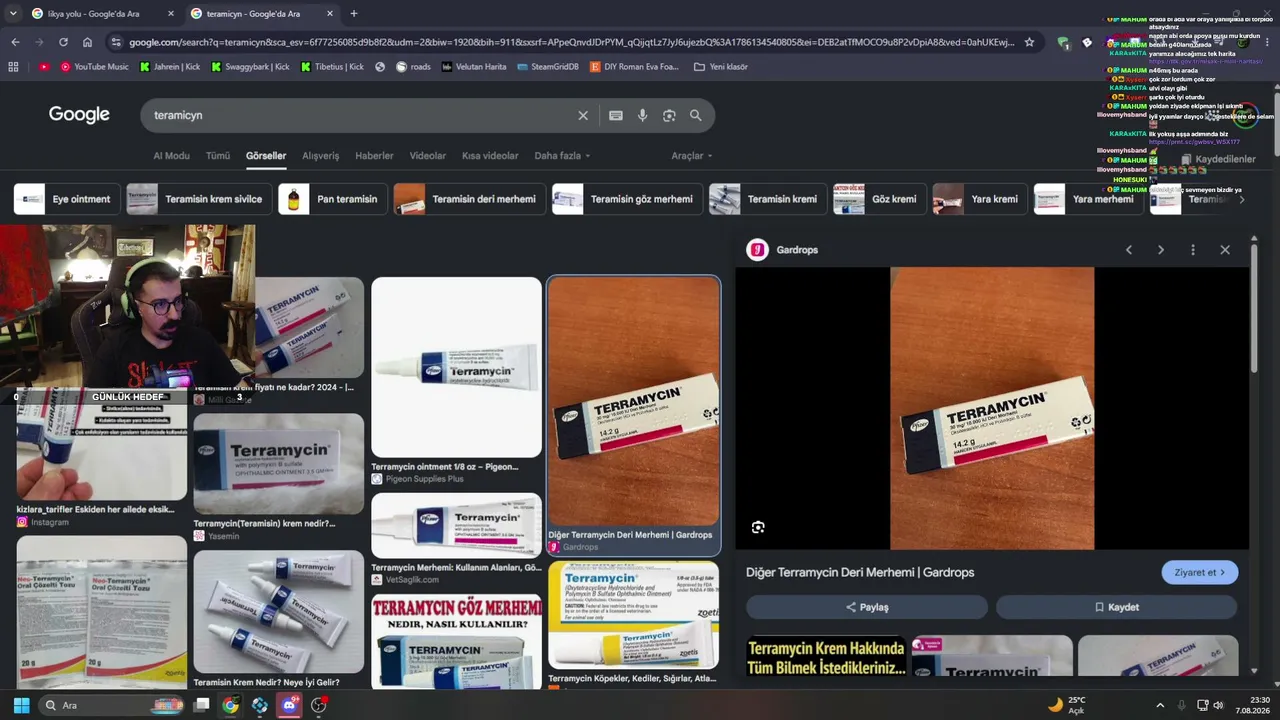Bookmark this page with the star icon
Image resolution: width=1280 pixels, height=720 pixels.
tap(1029, 42)
